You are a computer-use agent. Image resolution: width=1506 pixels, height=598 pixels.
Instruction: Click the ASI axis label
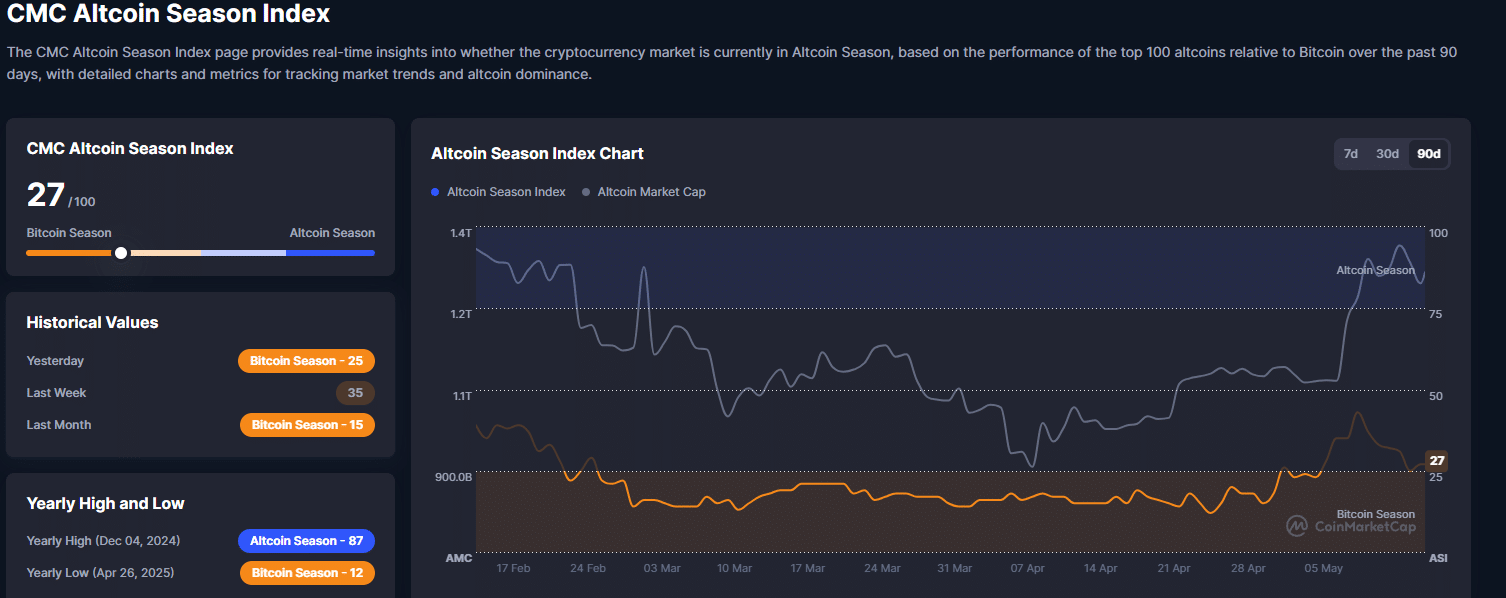(x=1437, y=558)
